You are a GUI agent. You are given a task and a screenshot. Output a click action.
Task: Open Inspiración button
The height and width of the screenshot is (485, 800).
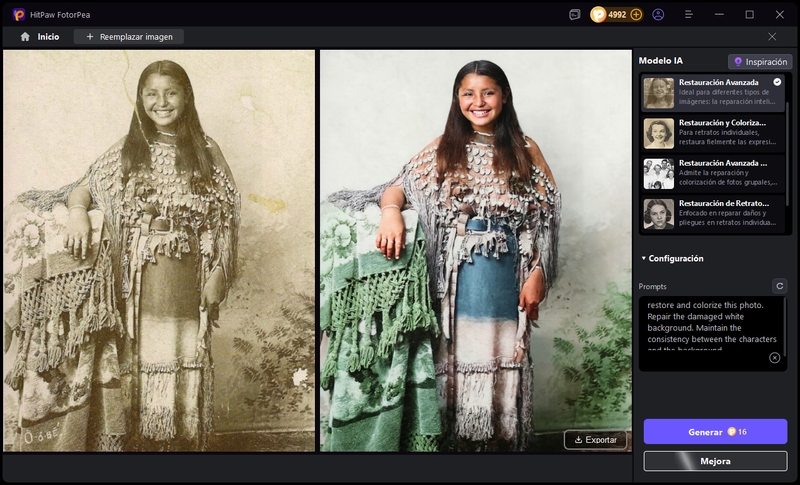[x=760, y=62]
